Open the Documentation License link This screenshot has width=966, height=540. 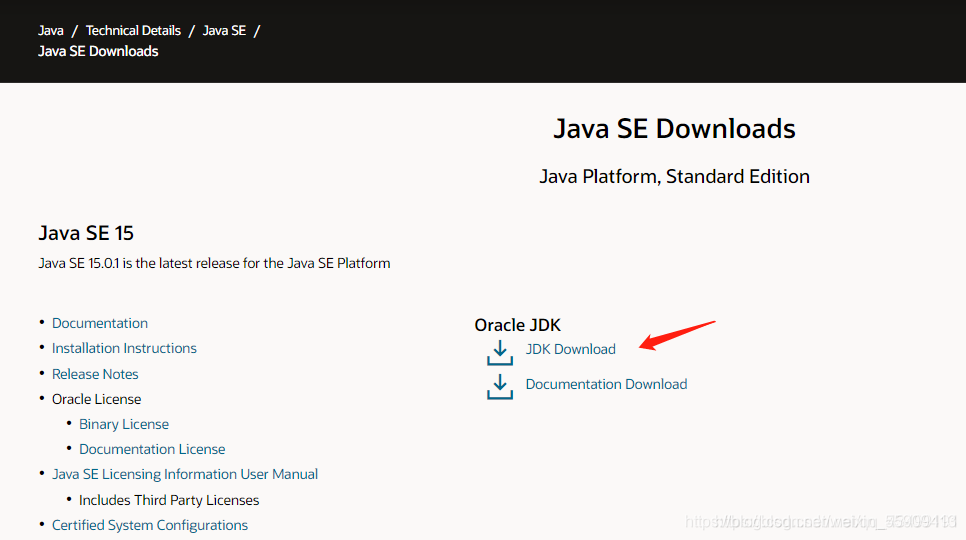point(152,449)
